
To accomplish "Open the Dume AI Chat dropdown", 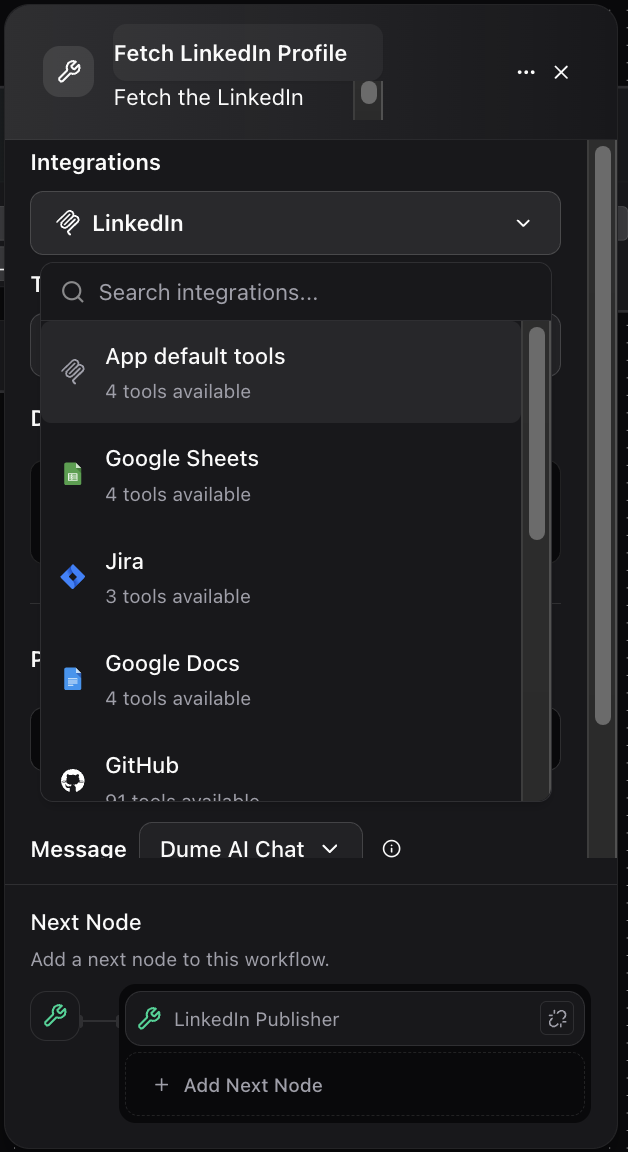I will 250,849.
